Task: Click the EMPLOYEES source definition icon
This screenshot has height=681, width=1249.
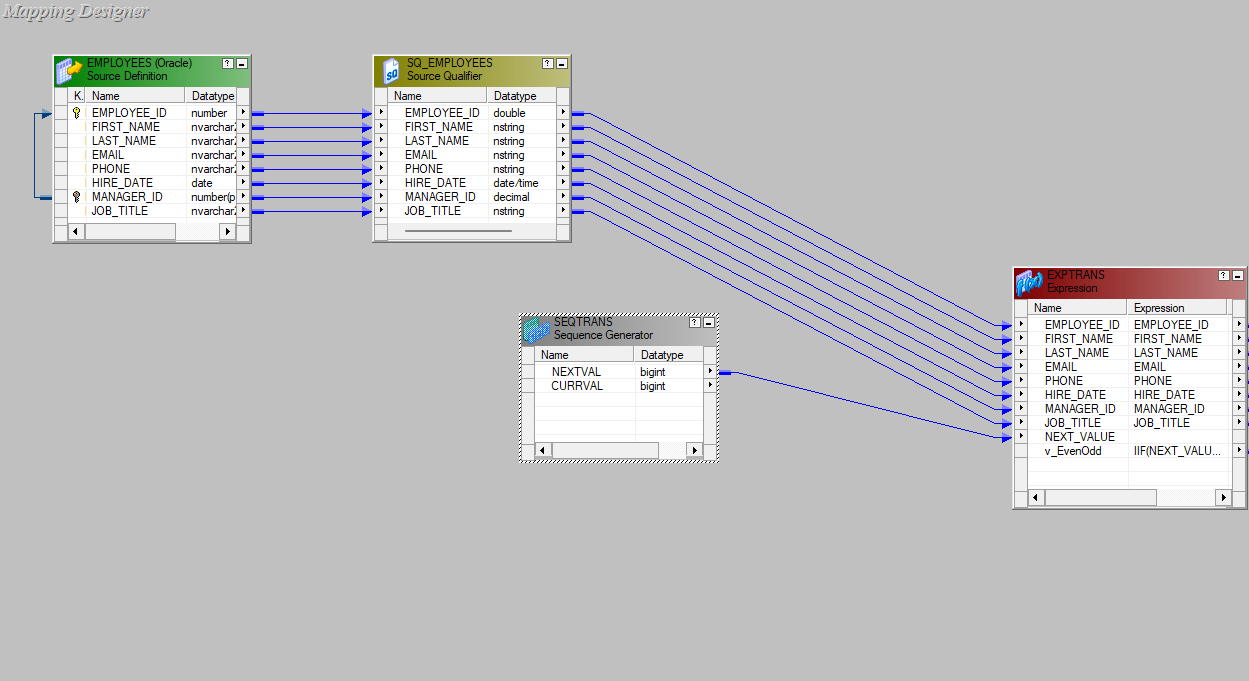Action: click(69, 71)
